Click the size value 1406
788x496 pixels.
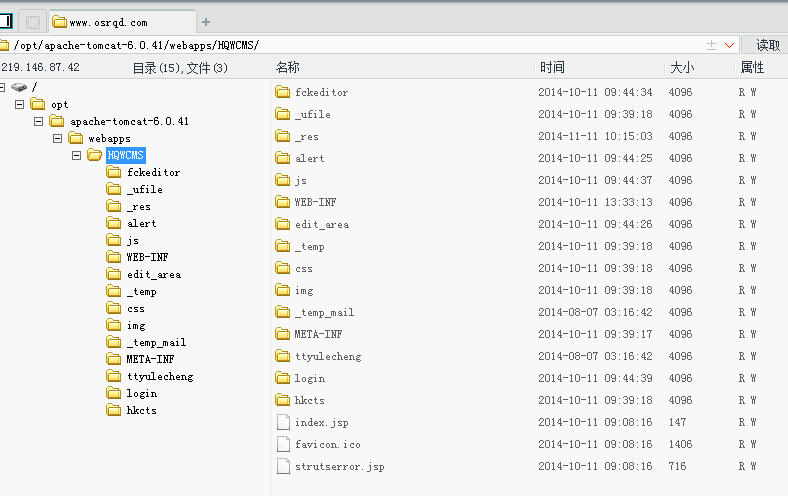(680, 444)
